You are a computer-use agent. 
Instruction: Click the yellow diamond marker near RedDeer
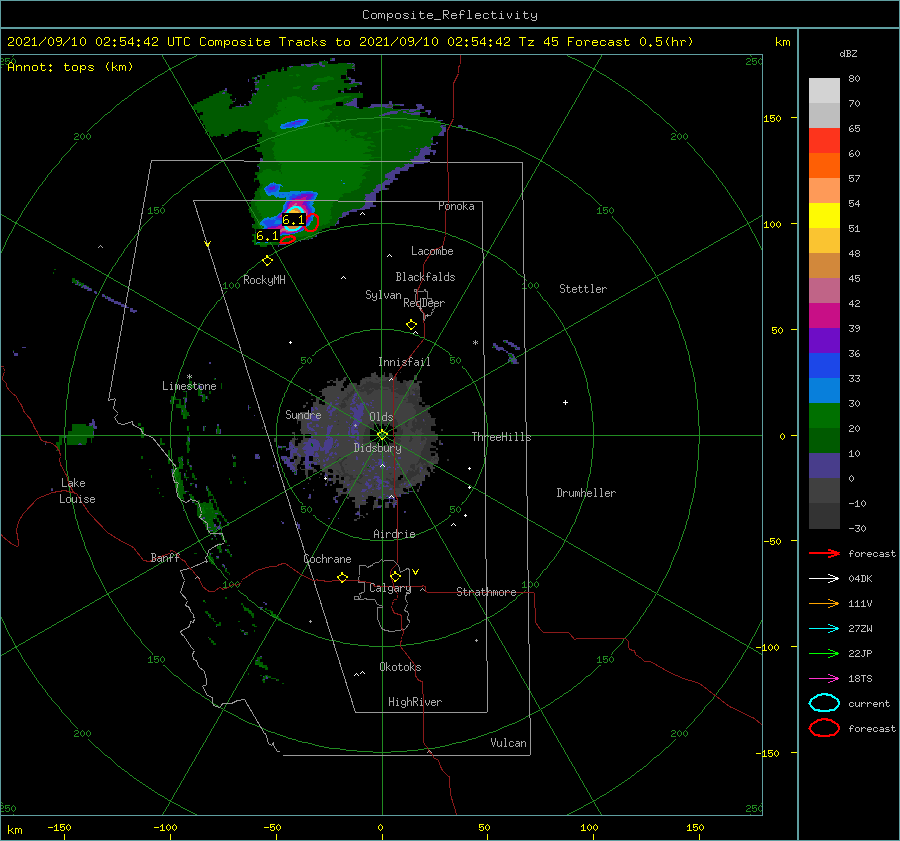tap(411, 325)
